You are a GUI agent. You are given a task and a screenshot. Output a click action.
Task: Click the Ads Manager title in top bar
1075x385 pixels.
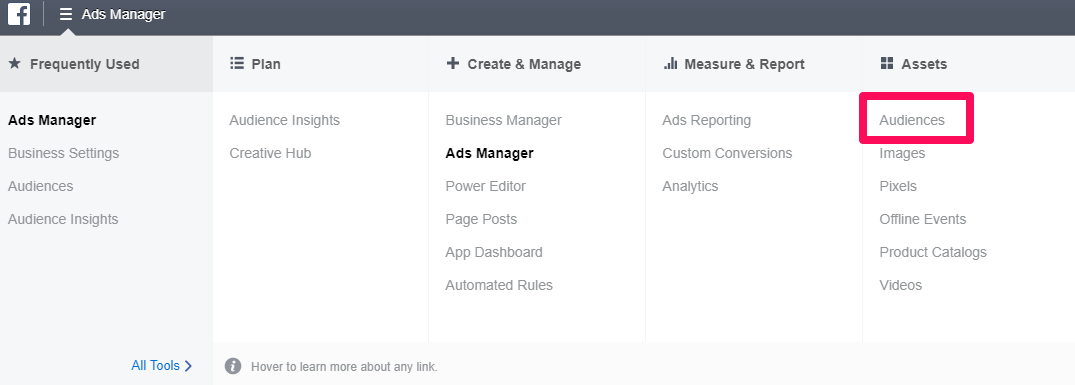pyautogui.click(x=123, y=14)
